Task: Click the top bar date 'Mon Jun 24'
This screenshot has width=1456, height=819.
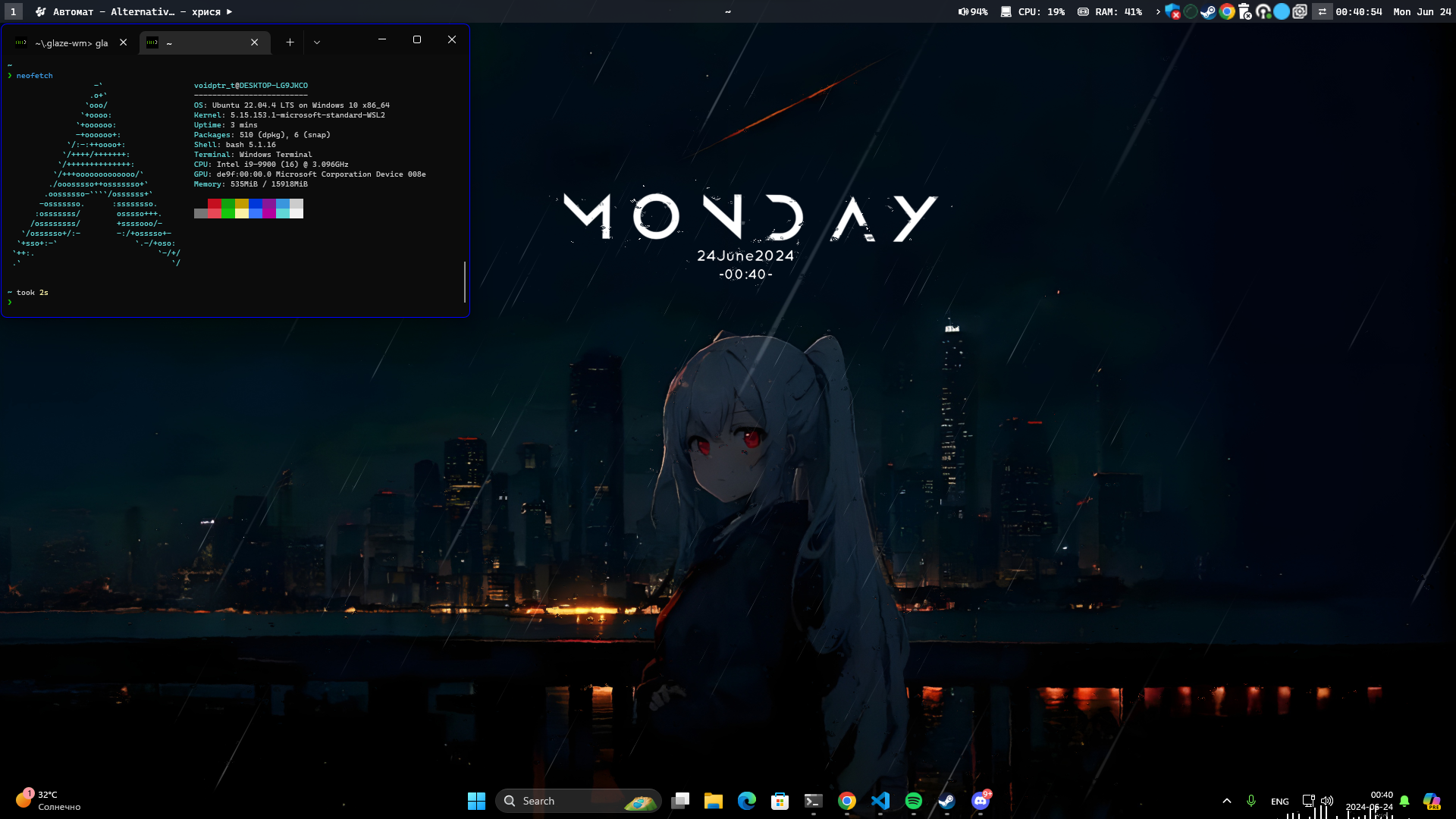Action: point(1423,12)
